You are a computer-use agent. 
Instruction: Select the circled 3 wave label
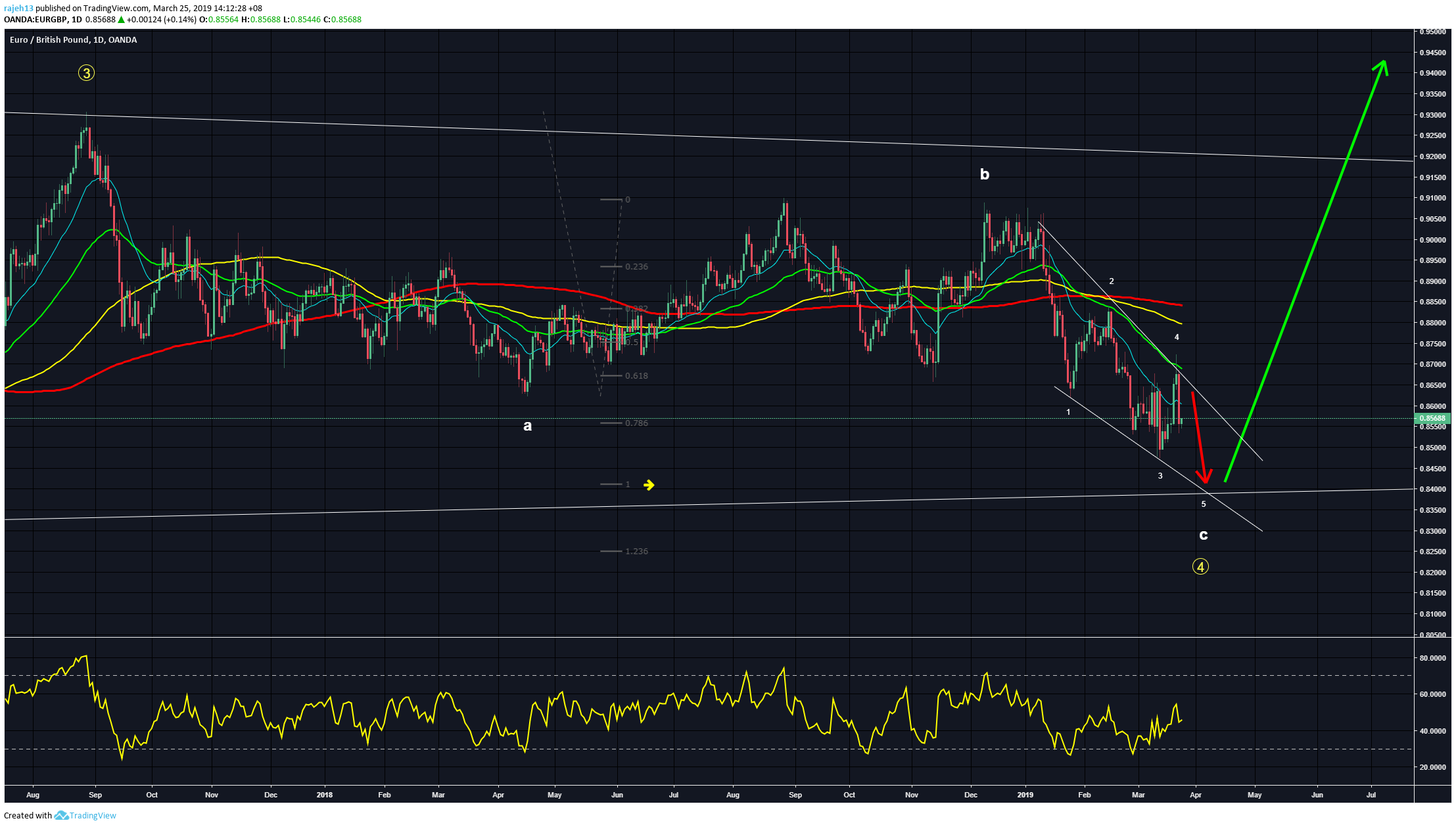coord(86,73)
